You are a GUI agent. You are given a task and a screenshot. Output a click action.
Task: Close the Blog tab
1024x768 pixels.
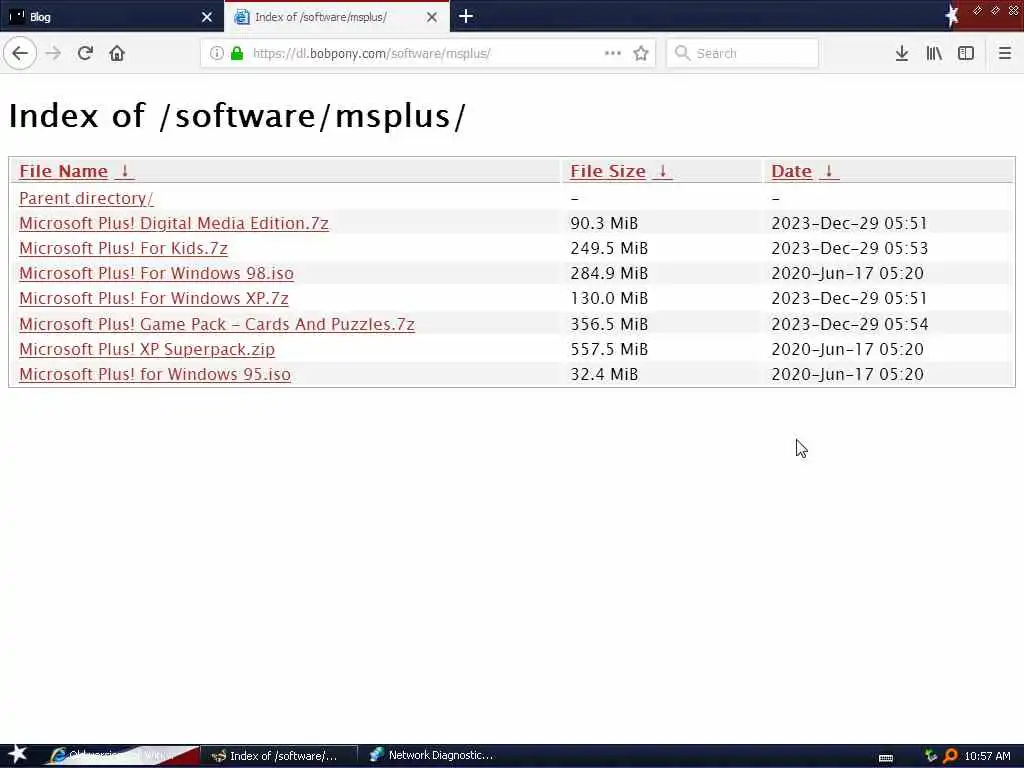coord(206,17)
